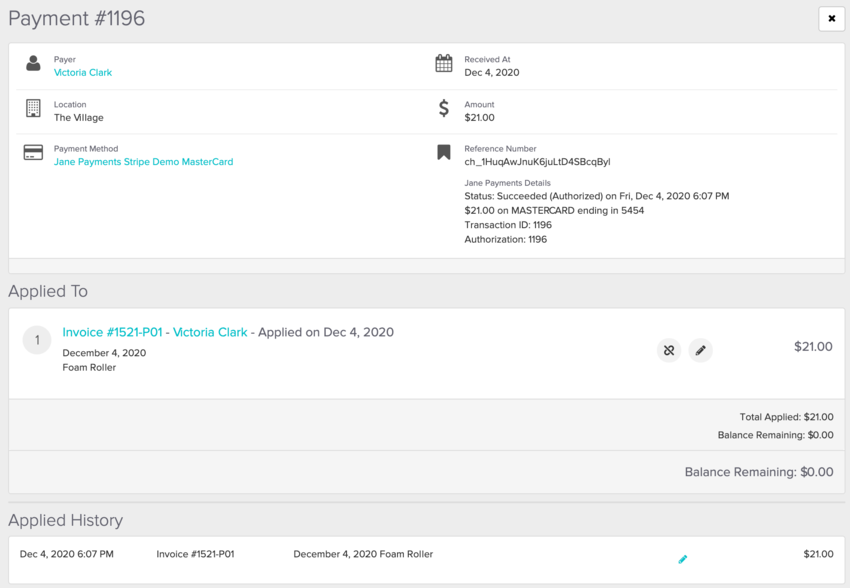850x588 pixels.
Task: Click the Received At calendar icon
Action: [444, 64]
